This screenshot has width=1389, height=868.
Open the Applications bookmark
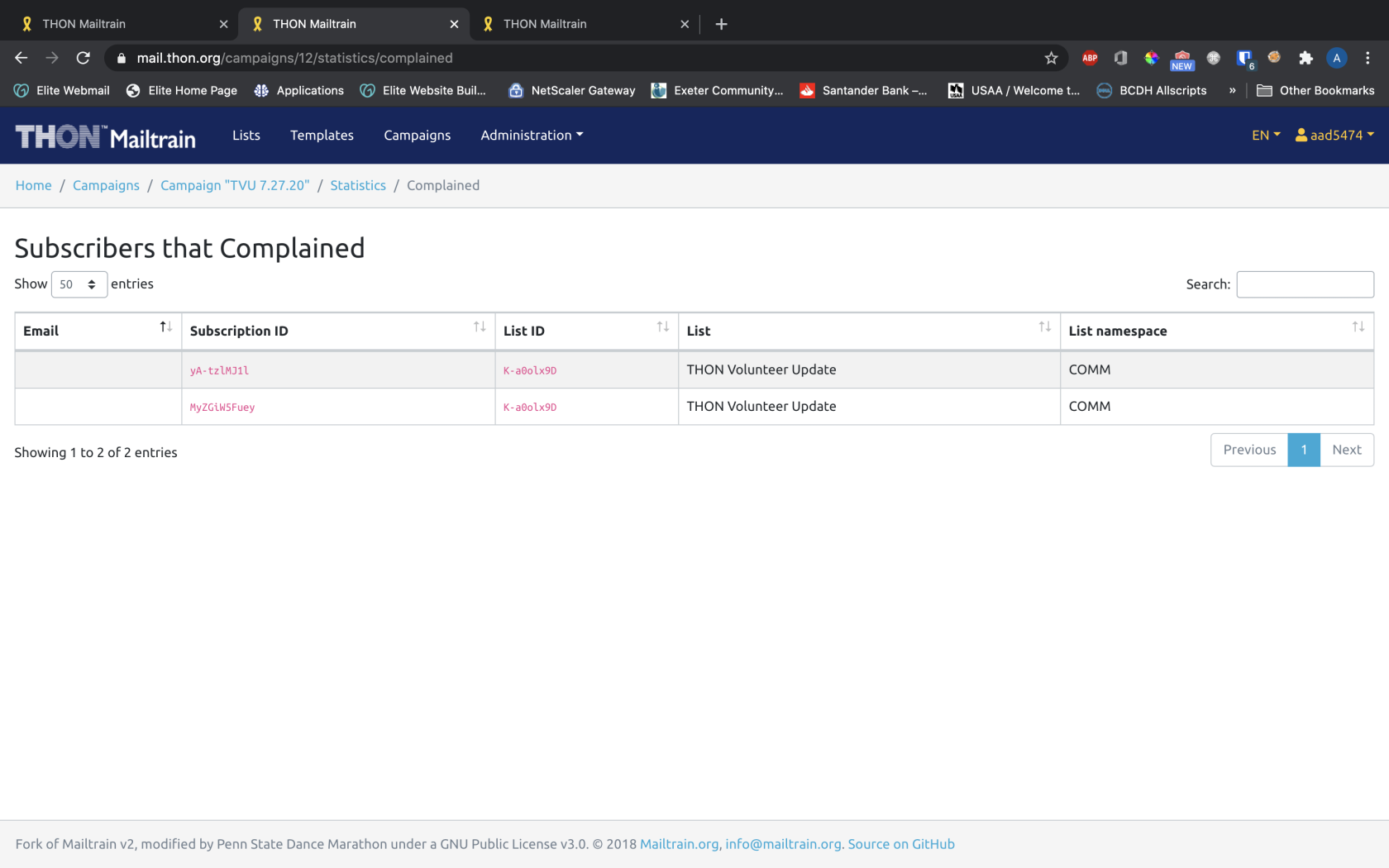tap(299, 90)
